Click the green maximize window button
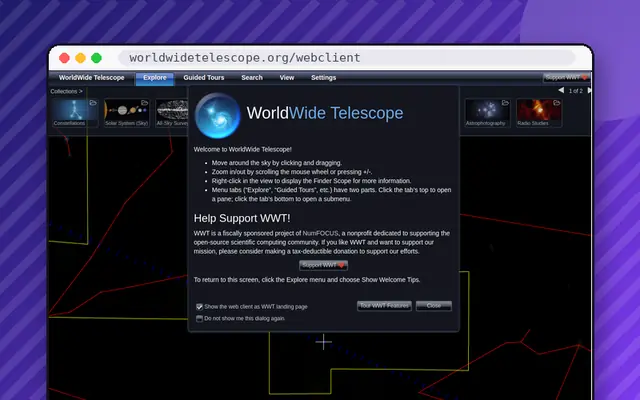The width and height of the screenshot is (640, 400). [96, 58]
